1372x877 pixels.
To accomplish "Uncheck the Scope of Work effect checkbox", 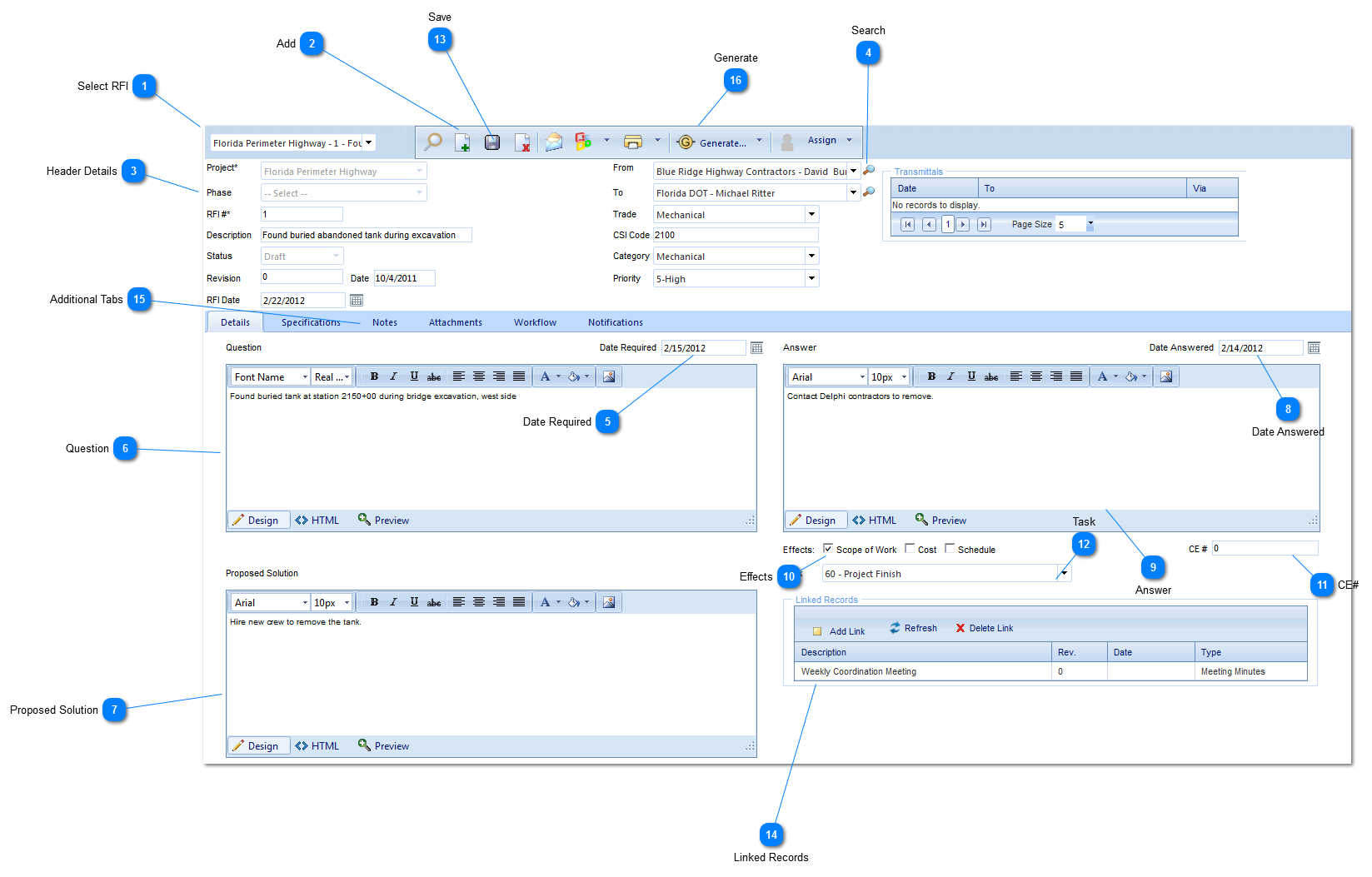I will click(828, 548).
